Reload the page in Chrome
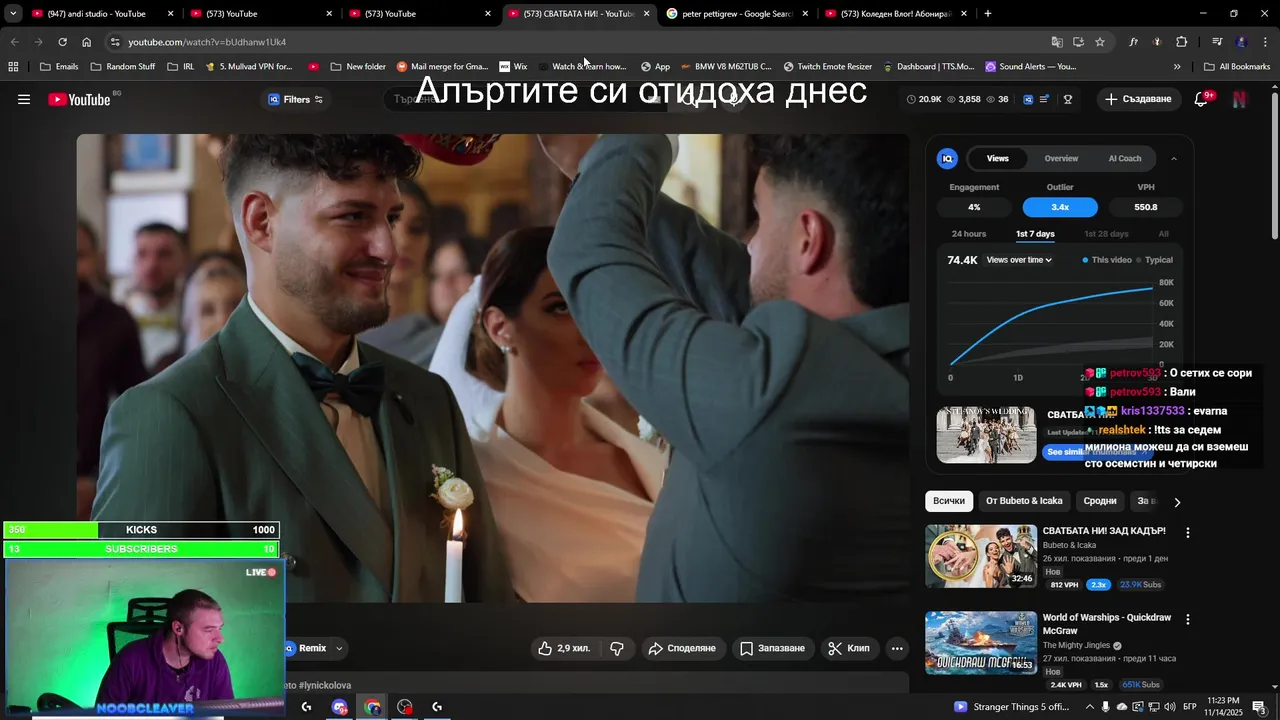The width and height of the screenshot is (1280, 720). click(x=62, y=42)
